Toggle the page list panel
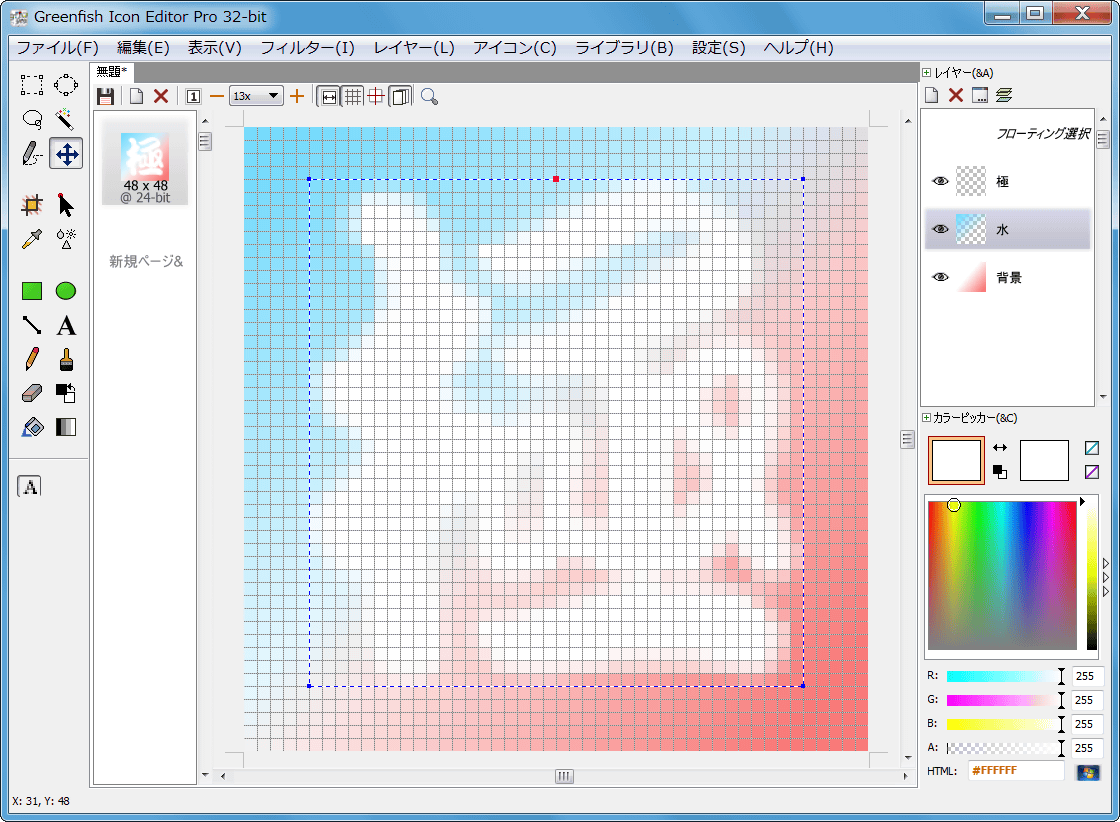This screenshot has width=1120, height=822. [x=401, y=96]
